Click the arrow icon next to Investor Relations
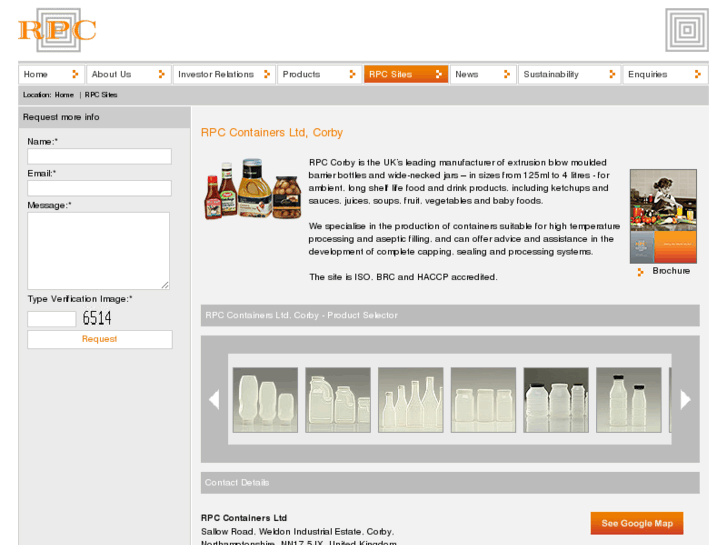This screenshot has height=545, width=727. [267, 74]
